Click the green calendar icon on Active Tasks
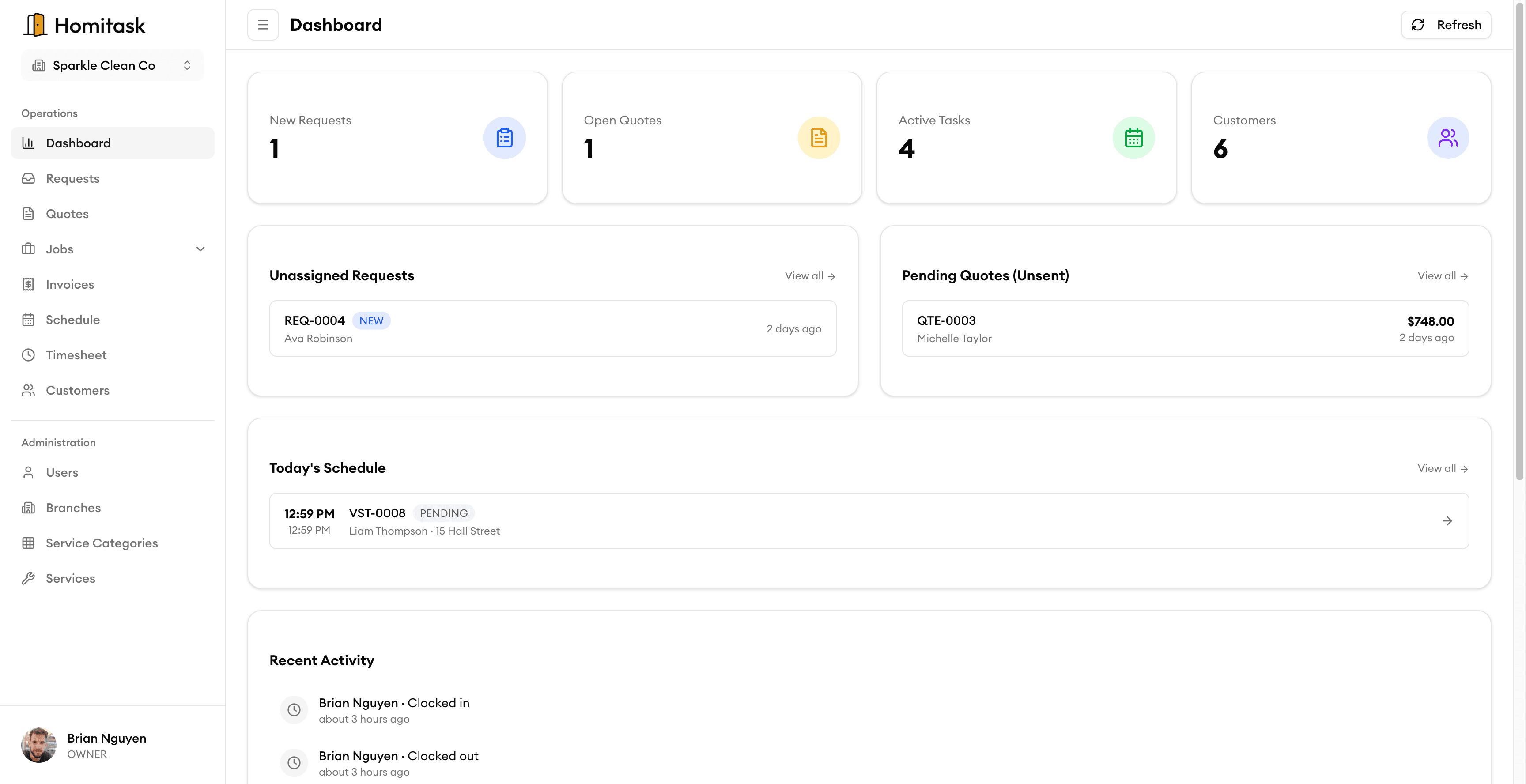1526x784 pixels. pos(1133,137)
